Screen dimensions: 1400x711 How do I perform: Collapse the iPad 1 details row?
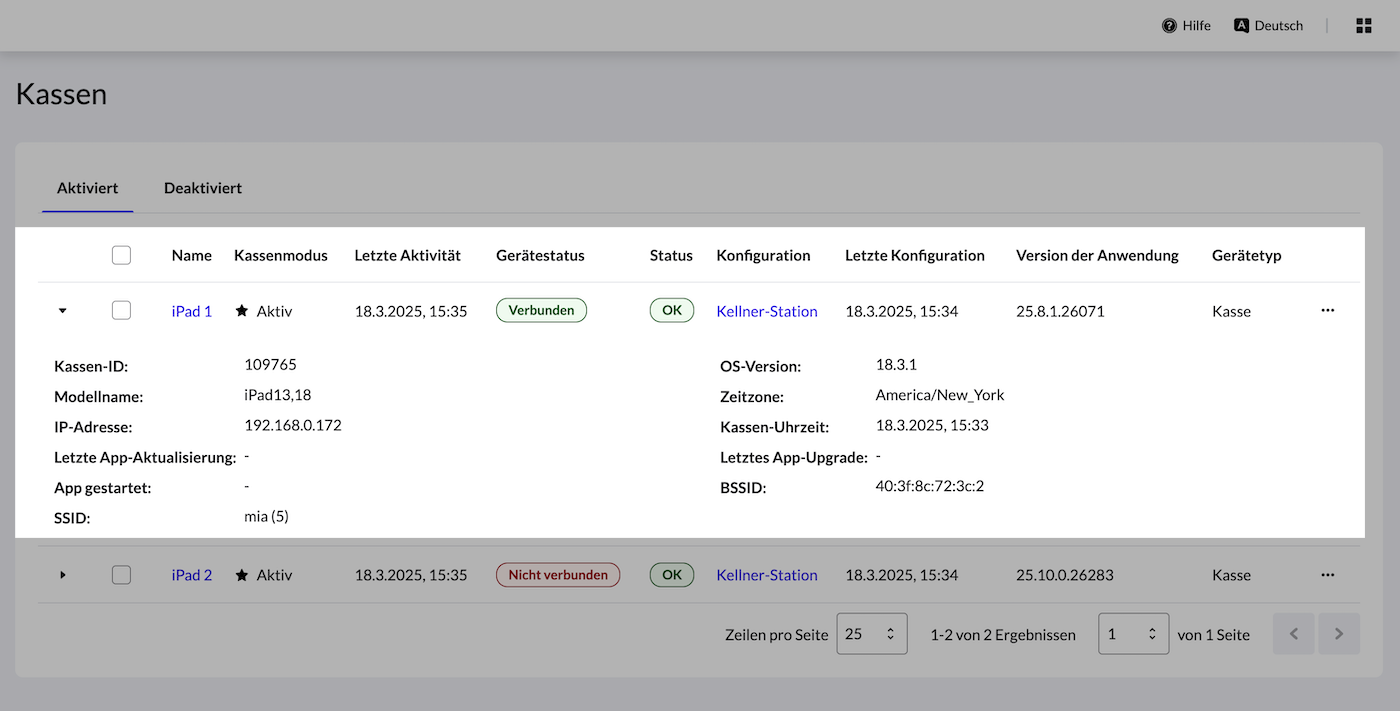[x=63, y=311]
